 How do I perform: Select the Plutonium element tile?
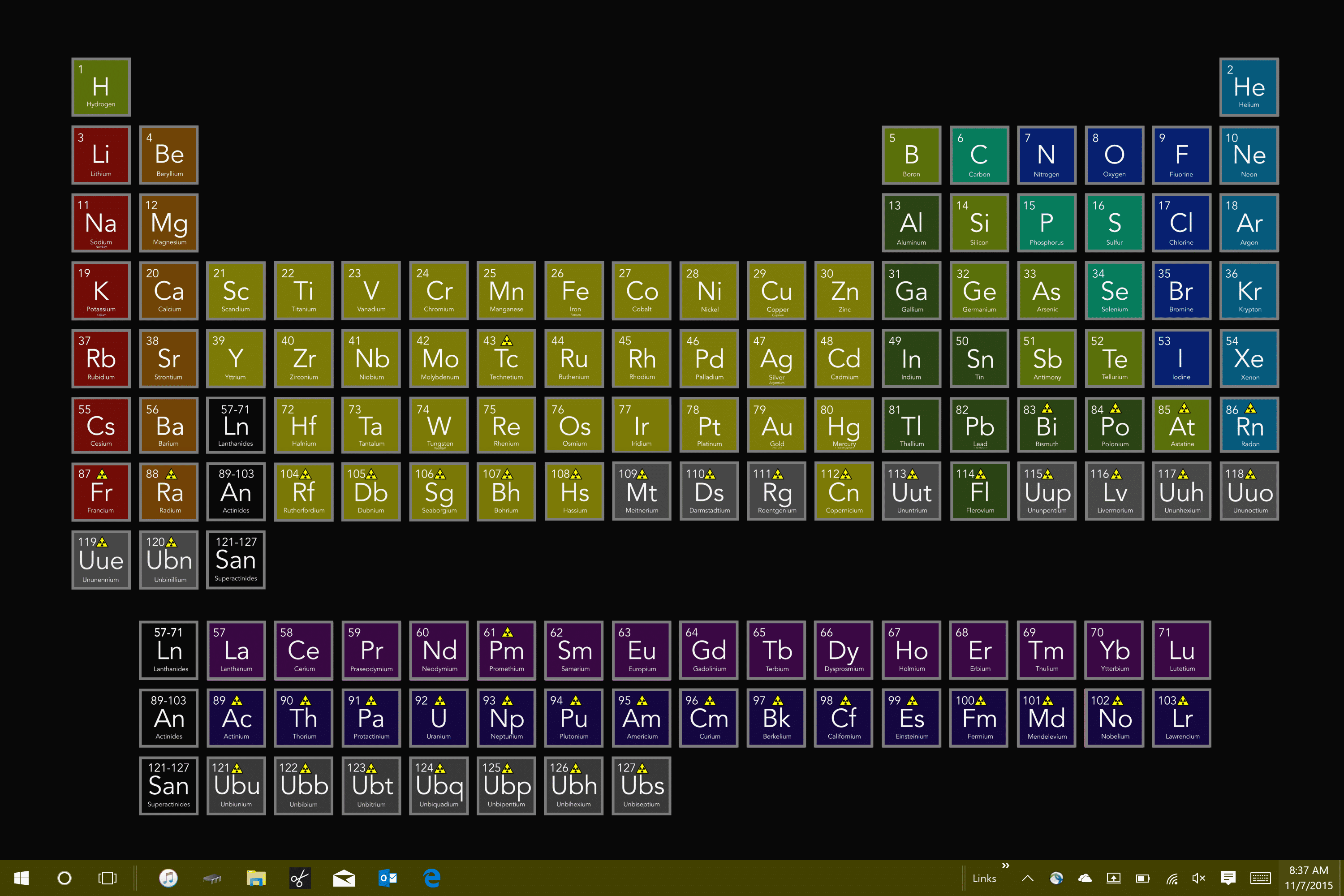574,718
